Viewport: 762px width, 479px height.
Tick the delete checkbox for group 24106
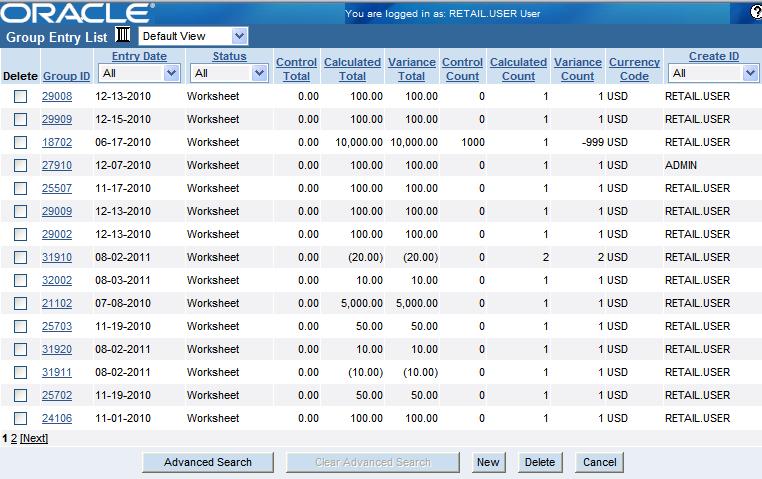[20, 418]
